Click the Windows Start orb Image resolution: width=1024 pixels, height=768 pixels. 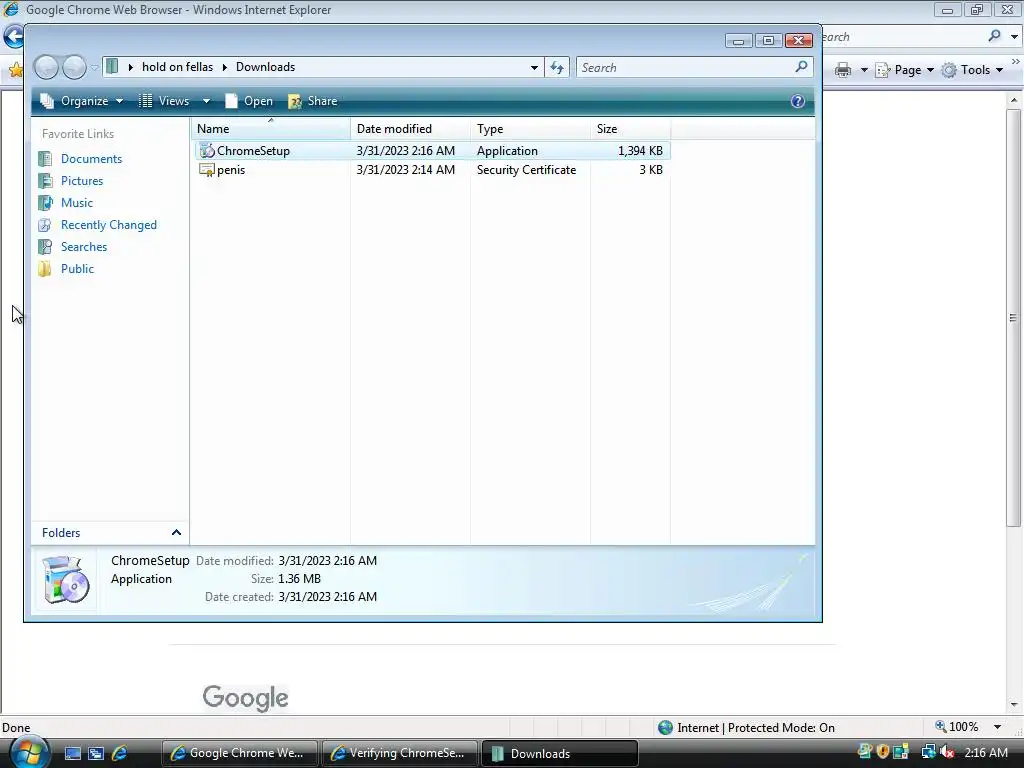tap(29, 753)
